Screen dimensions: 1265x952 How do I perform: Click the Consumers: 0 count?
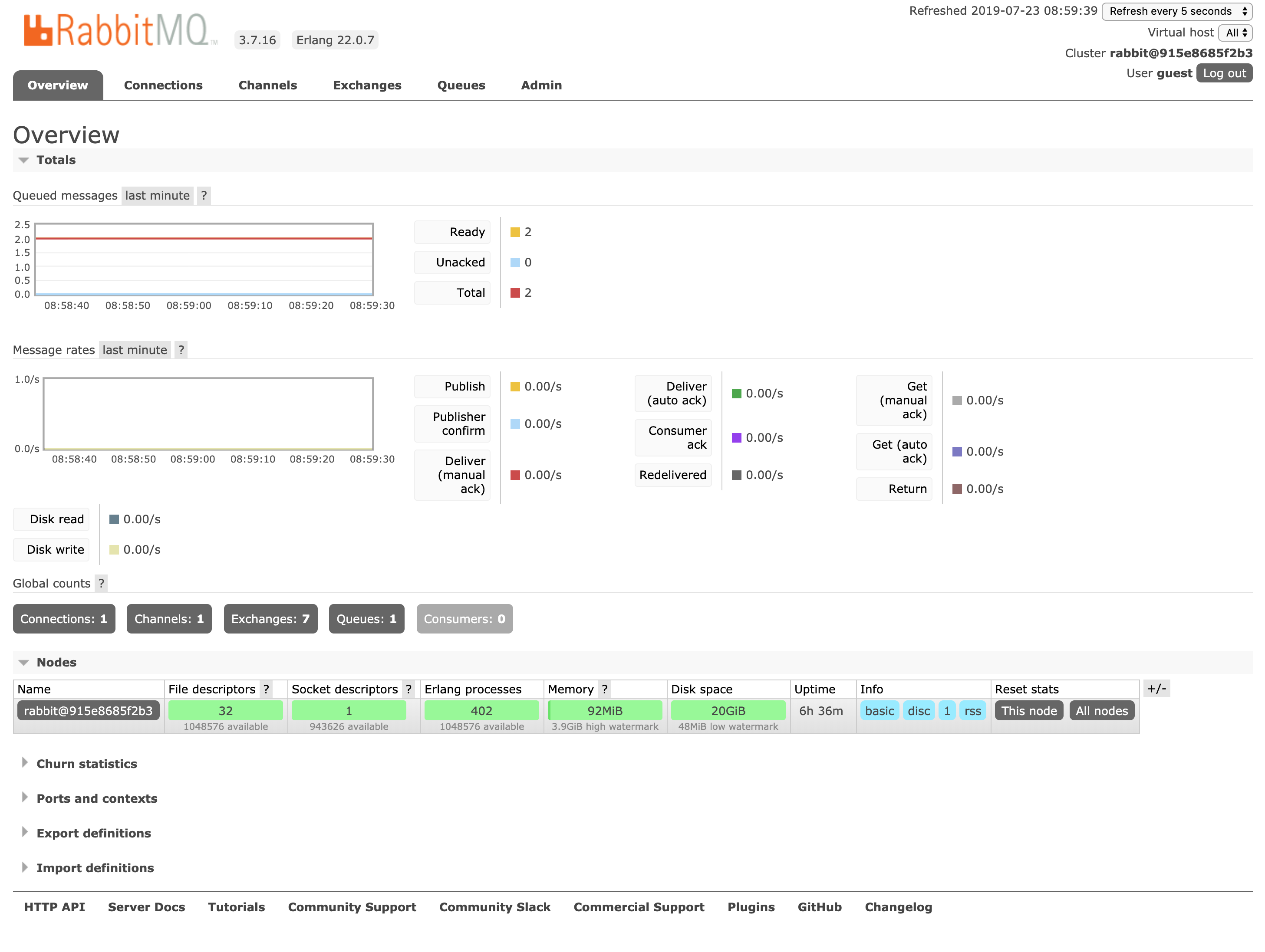point(464,619)
